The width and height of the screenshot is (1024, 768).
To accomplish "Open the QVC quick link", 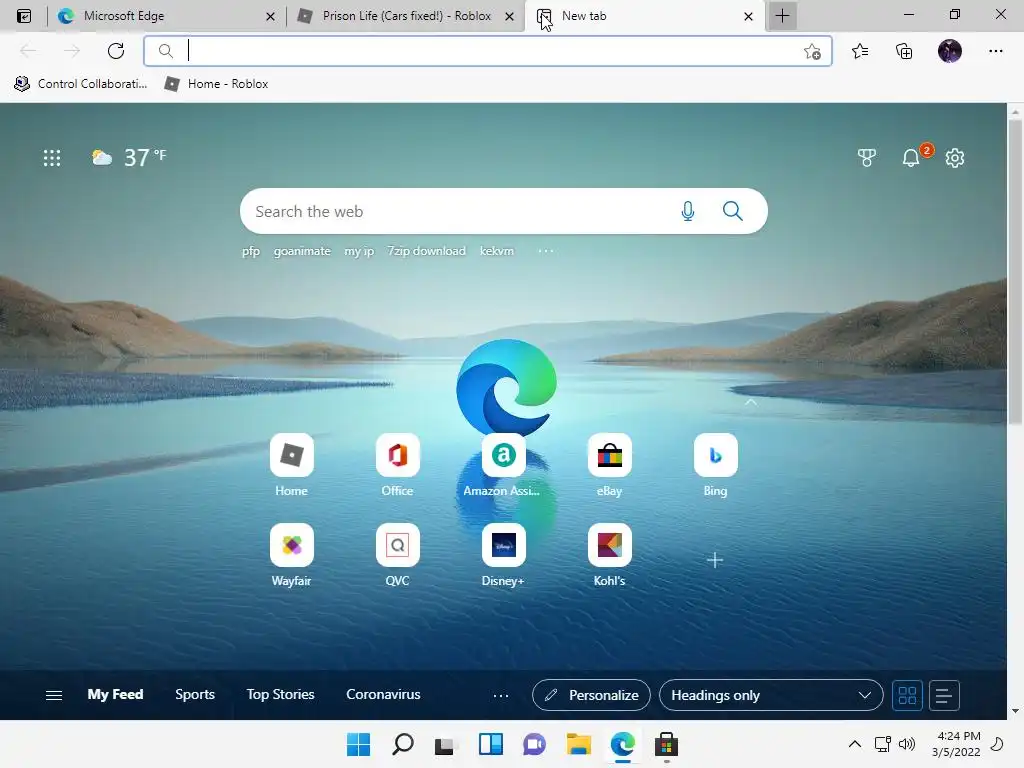I will [397, 555].
